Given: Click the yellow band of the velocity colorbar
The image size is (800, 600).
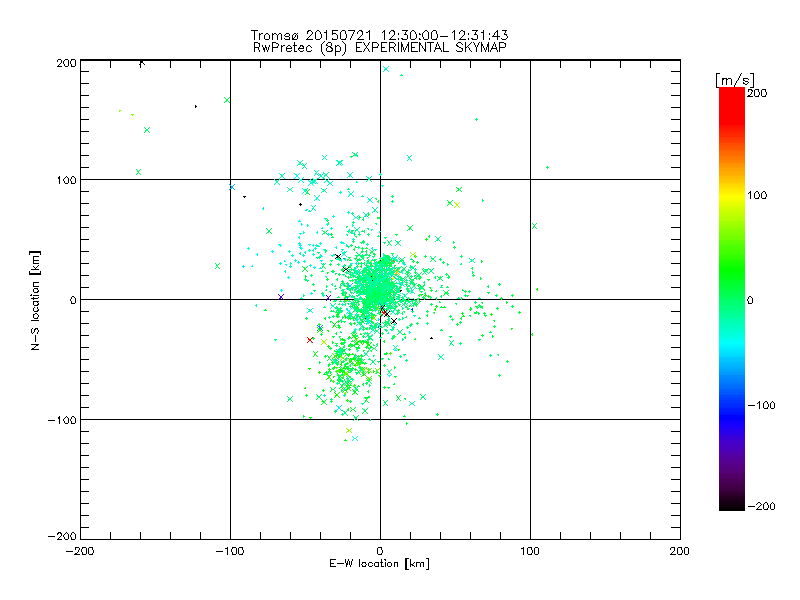Looking at the screenshot, I should [732, 195].
